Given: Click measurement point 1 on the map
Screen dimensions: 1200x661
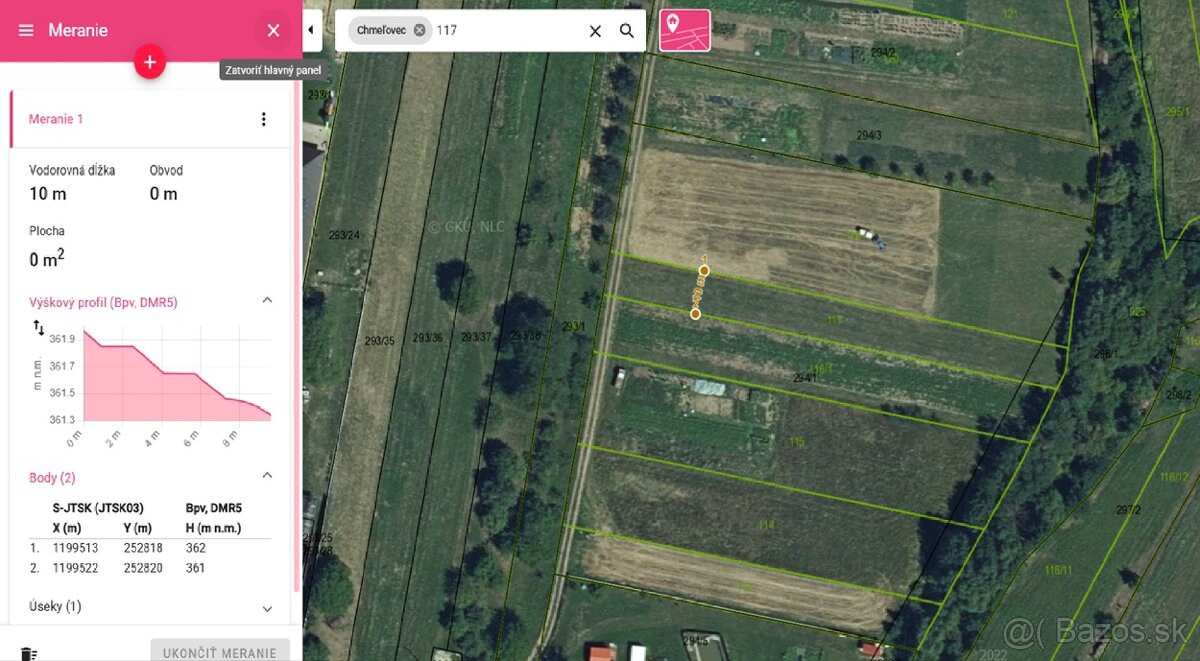Looking at the screenshot, I should click(705, 270).
